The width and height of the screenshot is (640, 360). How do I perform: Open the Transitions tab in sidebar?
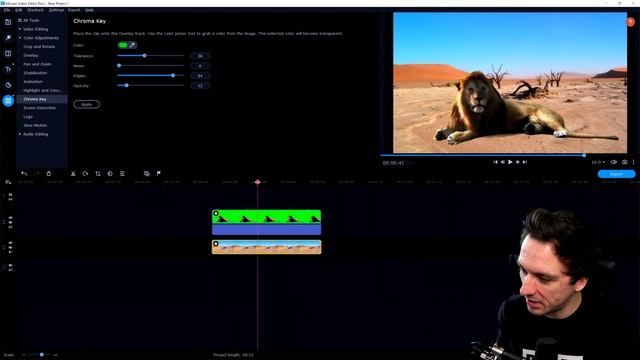(8, 53)
